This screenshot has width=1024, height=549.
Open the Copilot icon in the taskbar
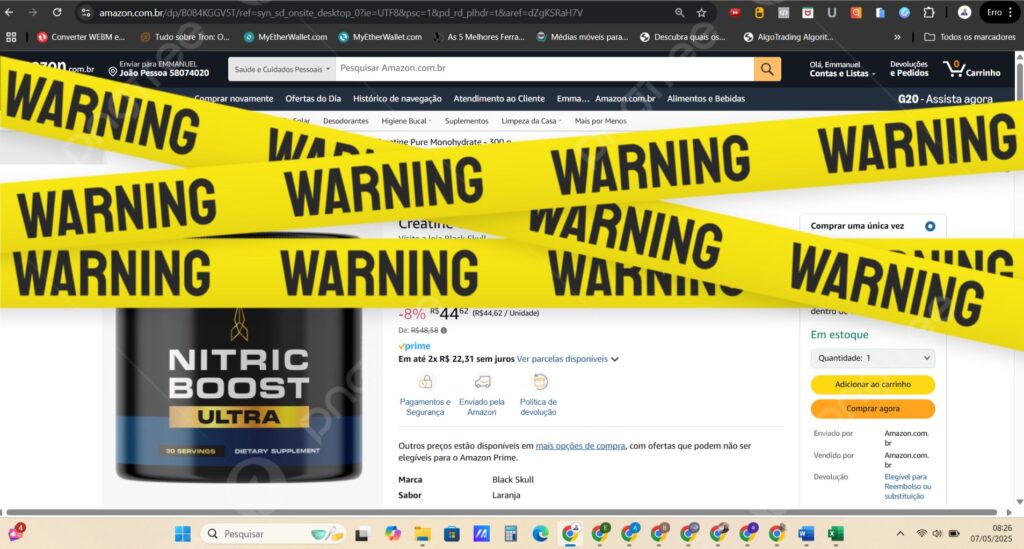pyautogui.click(x=392, y=534)
